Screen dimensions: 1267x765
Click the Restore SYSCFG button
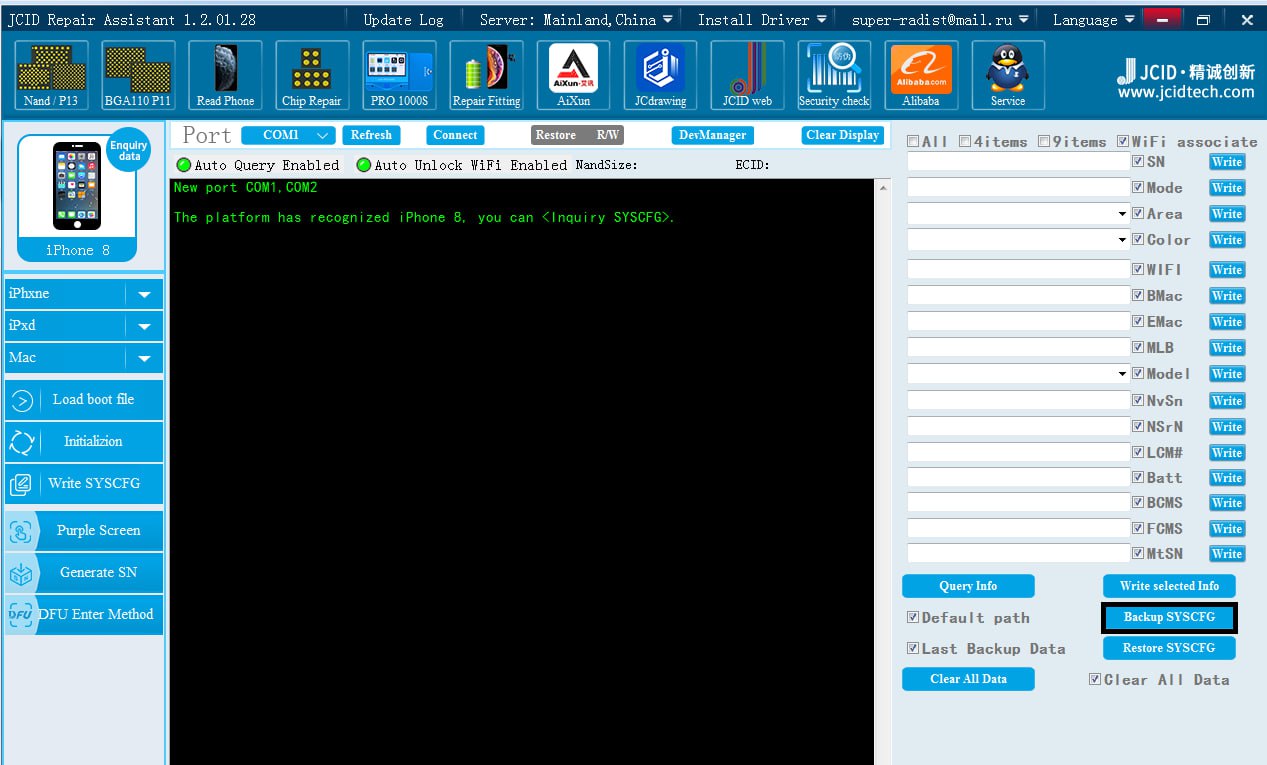pyautogui.click(x=1169, y=648)
